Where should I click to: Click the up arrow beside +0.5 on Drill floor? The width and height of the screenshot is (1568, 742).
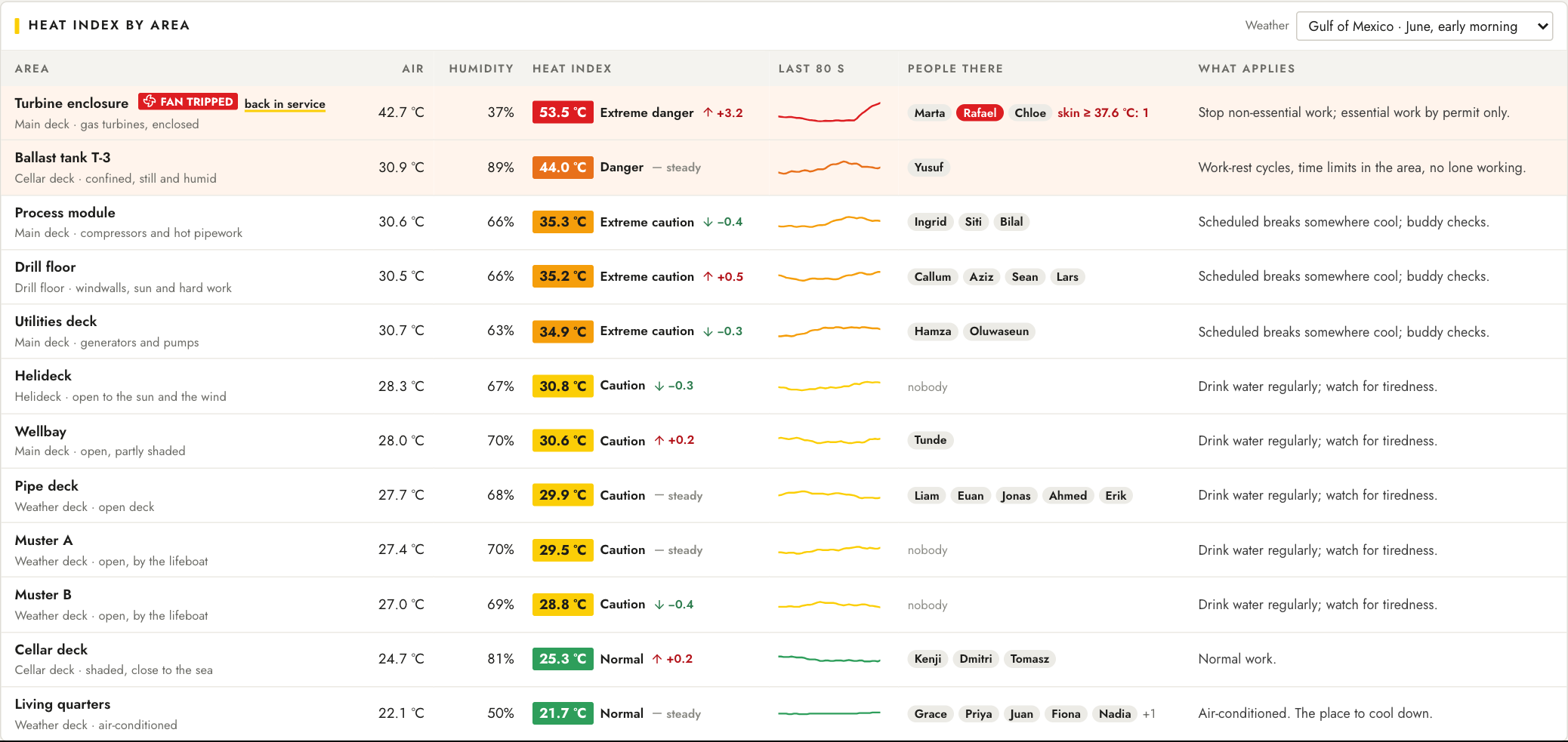tap(708, 276)
